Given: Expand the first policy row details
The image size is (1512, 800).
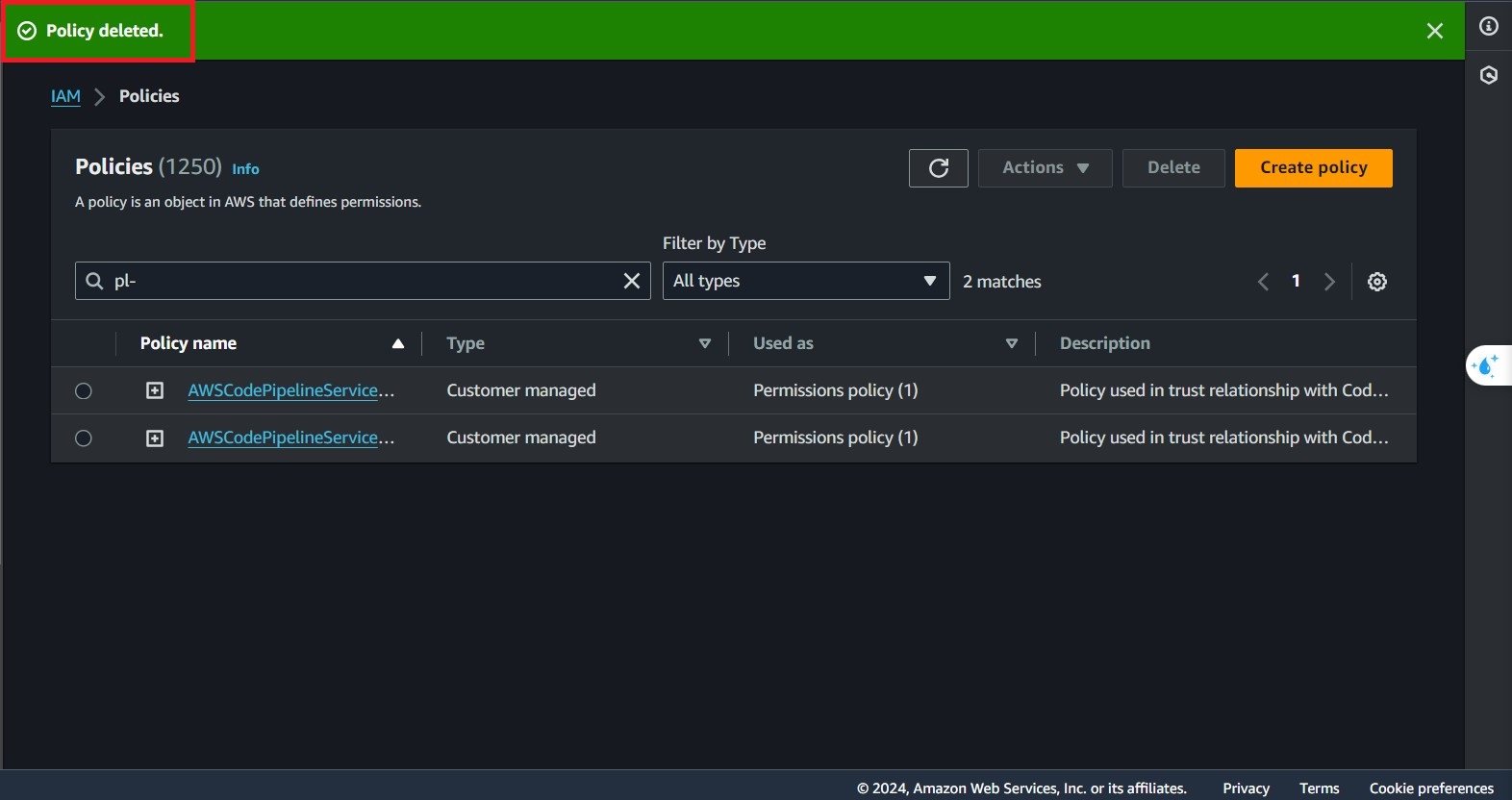Looking at the screenshot, I should click(155, 390).
